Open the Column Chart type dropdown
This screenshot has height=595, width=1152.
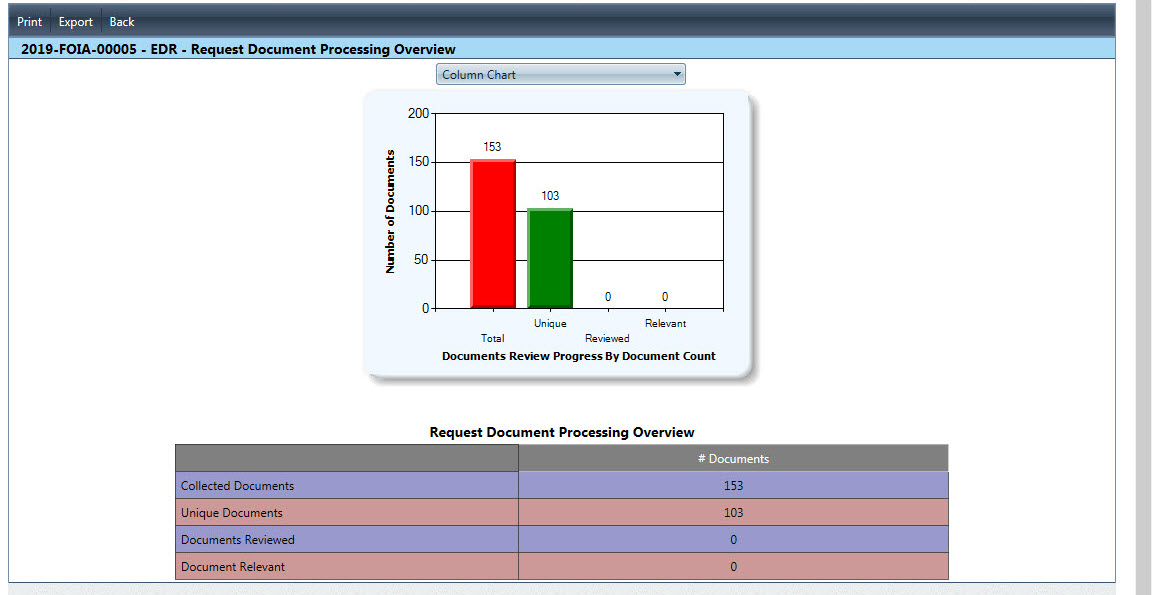pos(560,74)
